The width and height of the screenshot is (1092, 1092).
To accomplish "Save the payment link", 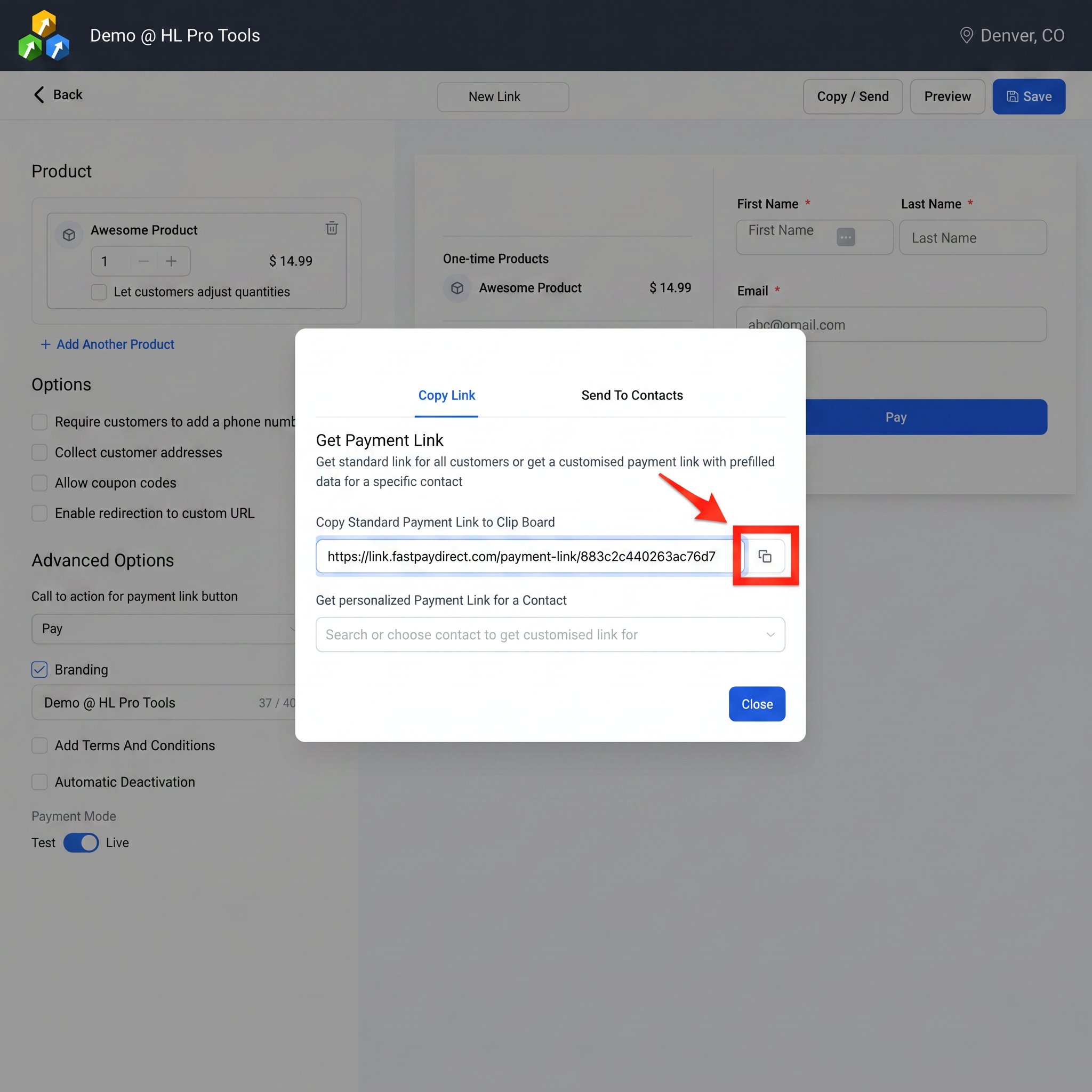I will (x=1029, y=97).
